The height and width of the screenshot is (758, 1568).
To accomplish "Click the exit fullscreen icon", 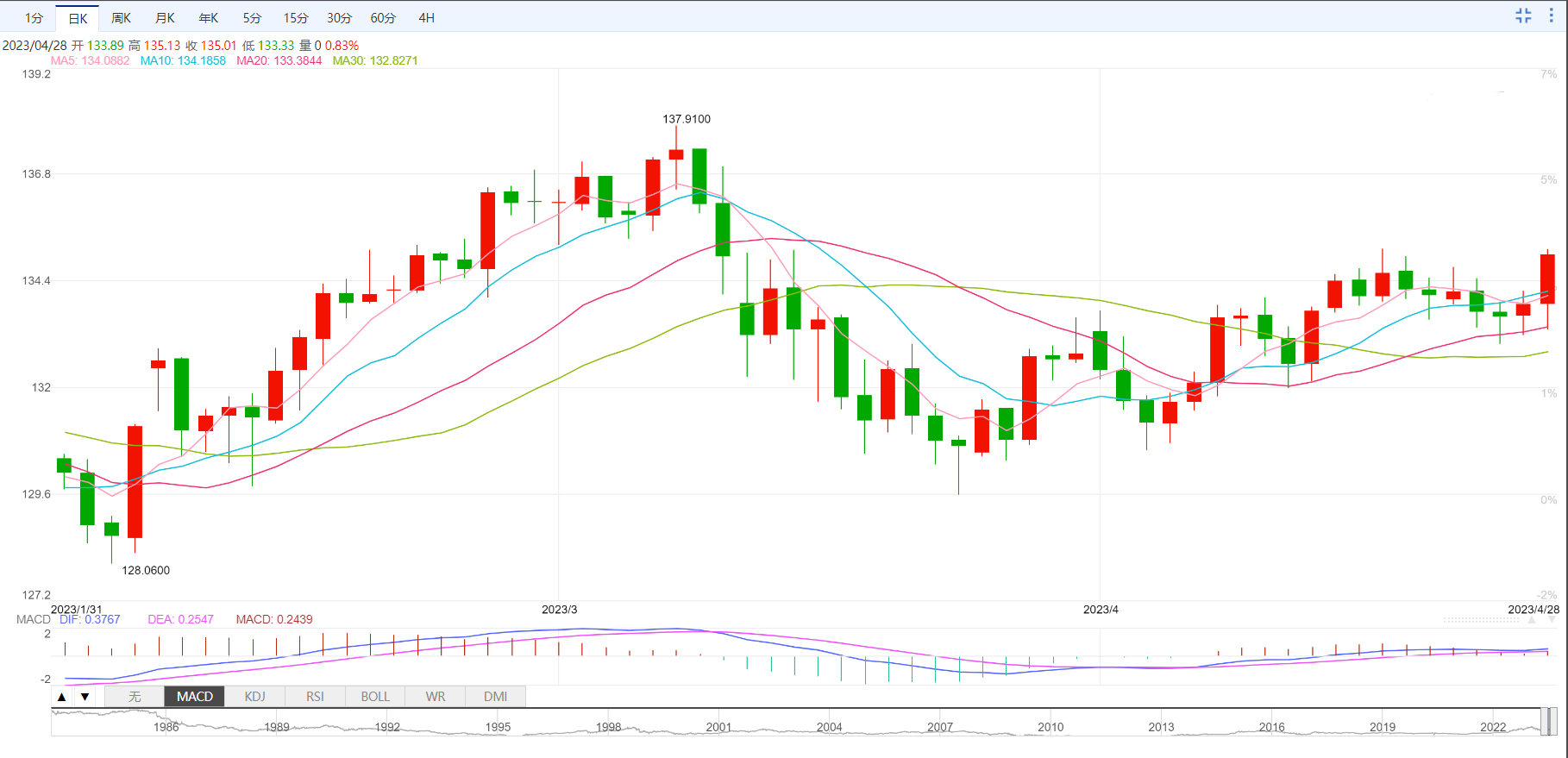I will pos(1523,16).
